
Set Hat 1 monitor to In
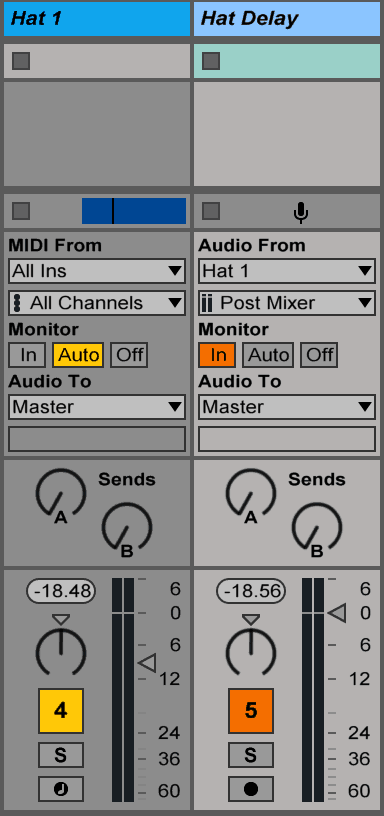point(27,355)
